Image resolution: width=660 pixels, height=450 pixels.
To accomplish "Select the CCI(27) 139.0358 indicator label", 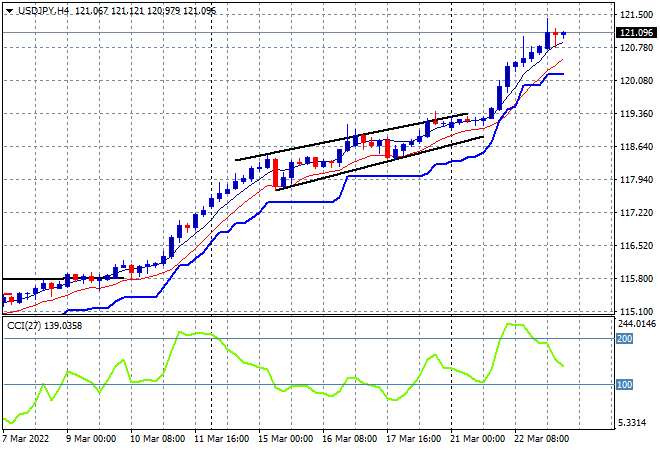I will point(45,326).
